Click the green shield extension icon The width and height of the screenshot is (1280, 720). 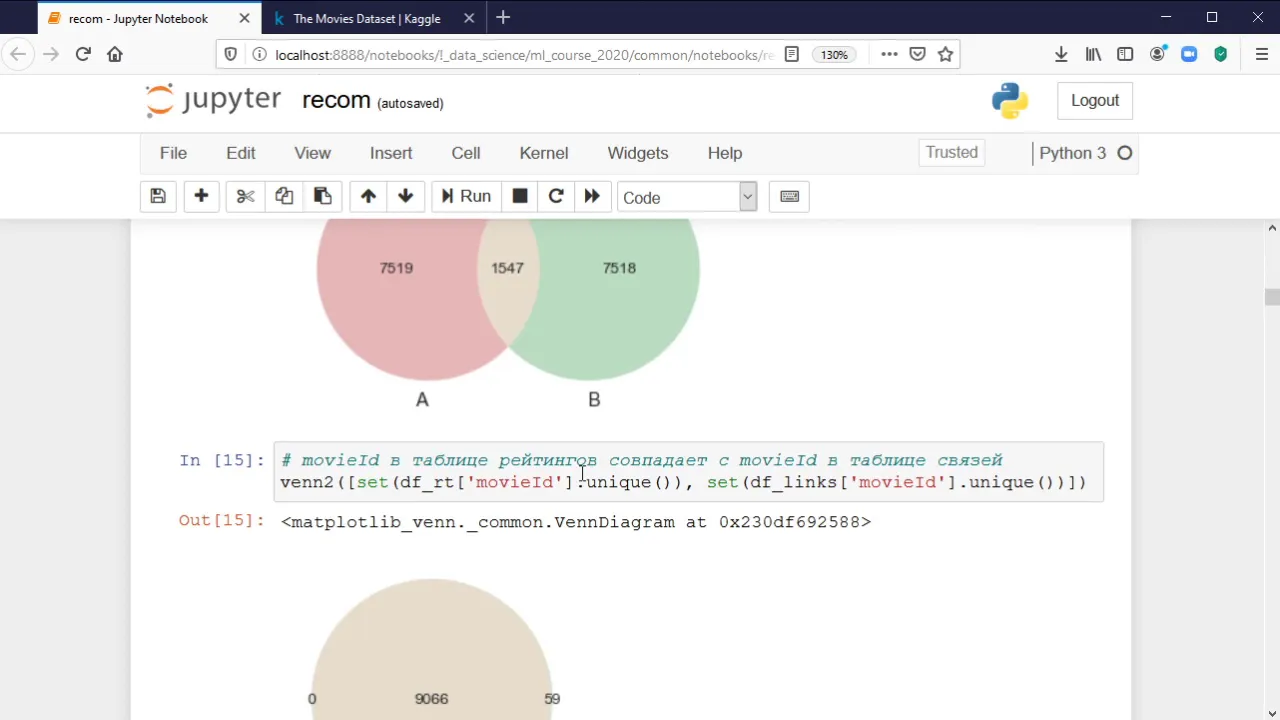point(1221,55)
